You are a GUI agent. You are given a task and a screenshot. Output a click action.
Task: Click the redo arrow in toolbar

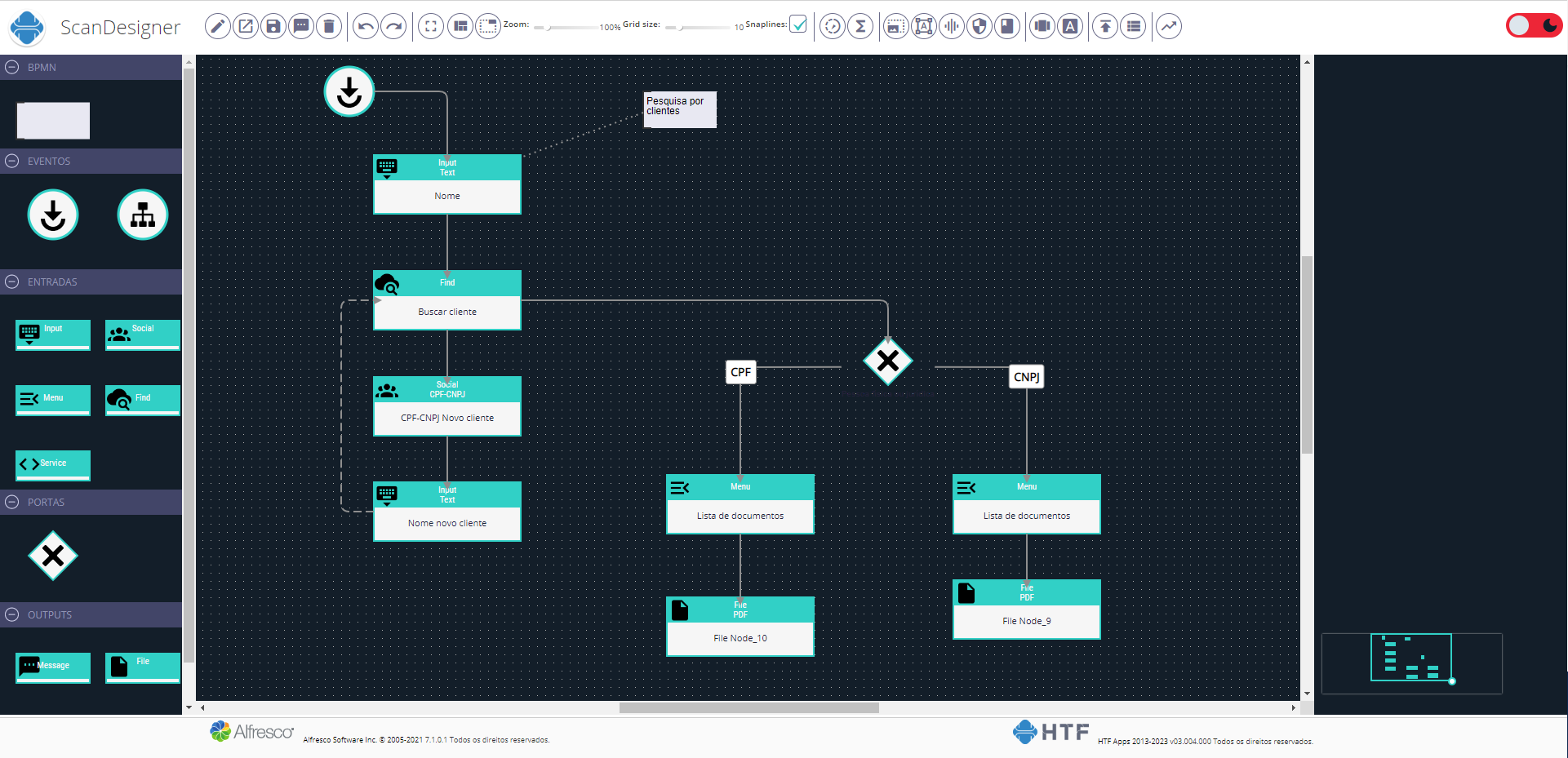[393, 26]
